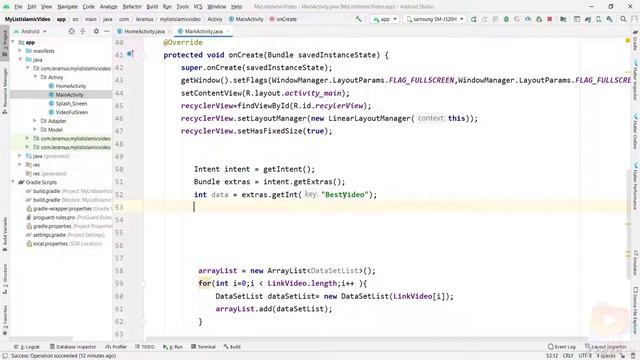Open the Refactor menu
Image resolution: width=640 pixels, height=360 pixels.
point(132,7)
